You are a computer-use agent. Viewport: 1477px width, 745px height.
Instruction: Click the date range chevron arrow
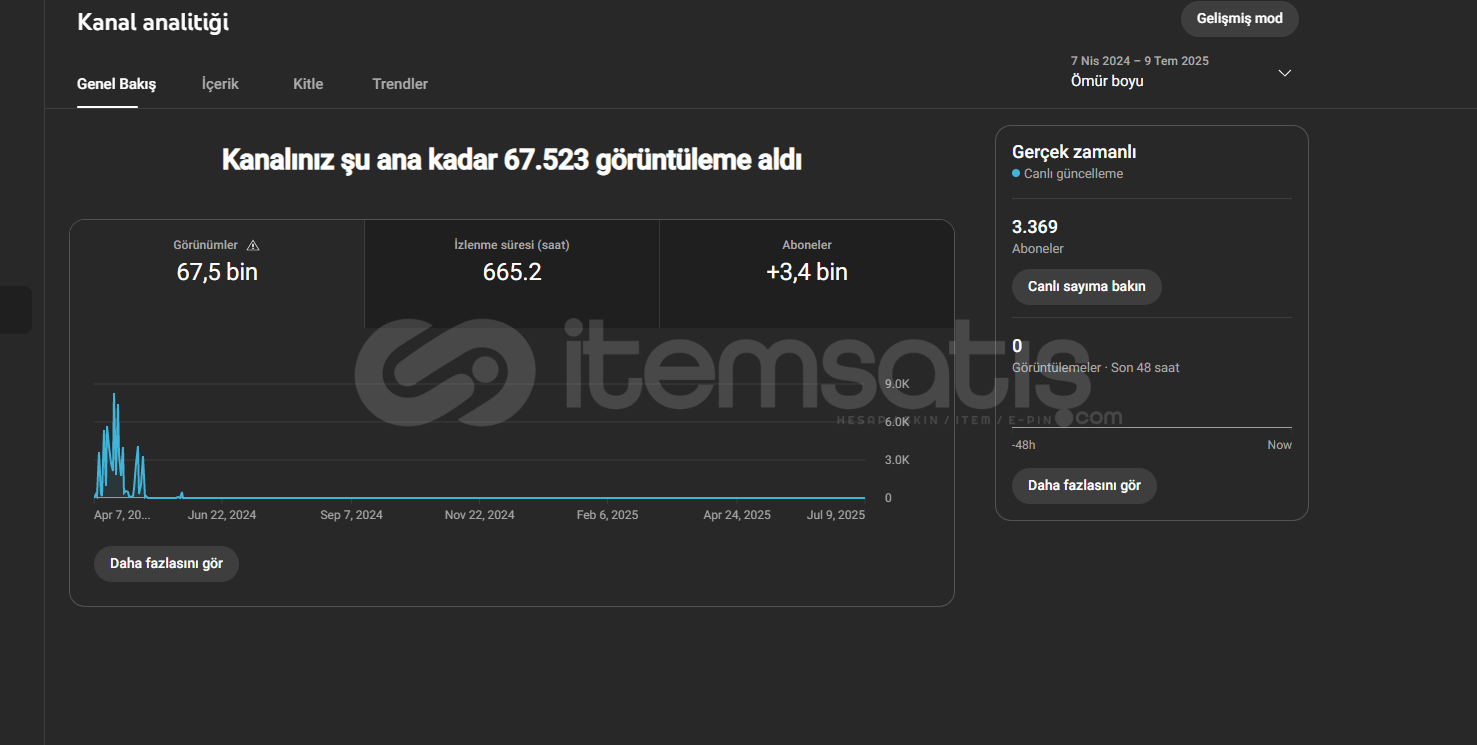tap(1285, 73)
